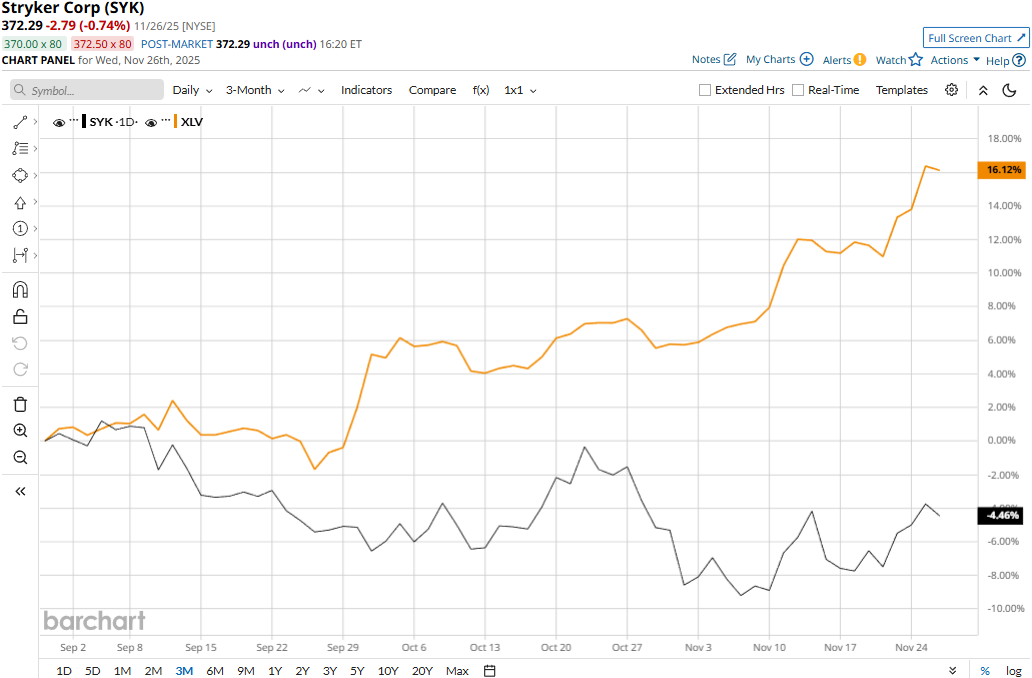Screen dimensions: 1032x678
Task: Redo the last chart action
Action: 20,369
